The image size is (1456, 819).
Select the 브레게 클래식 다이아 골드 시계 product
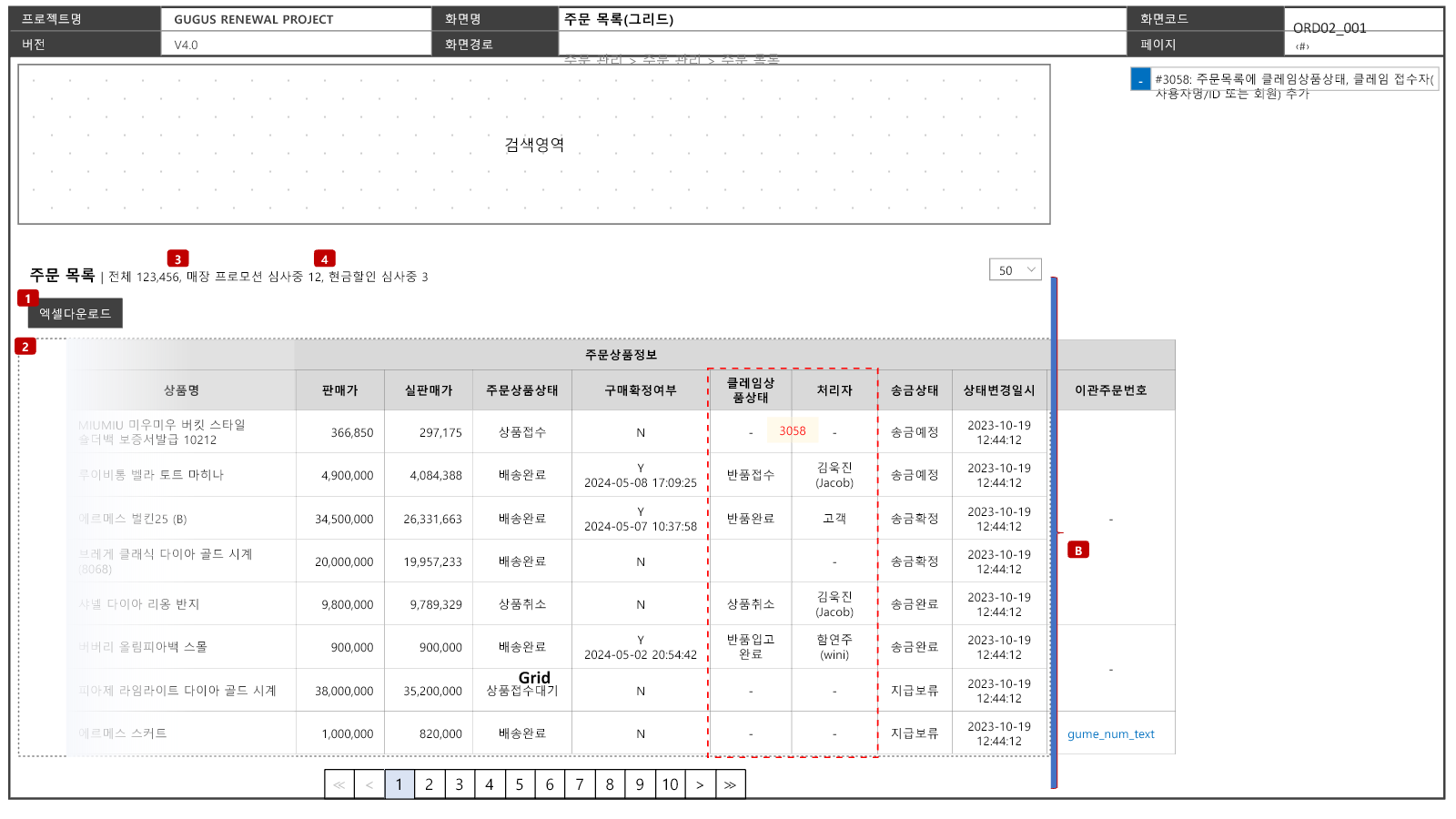pos(166,561)
